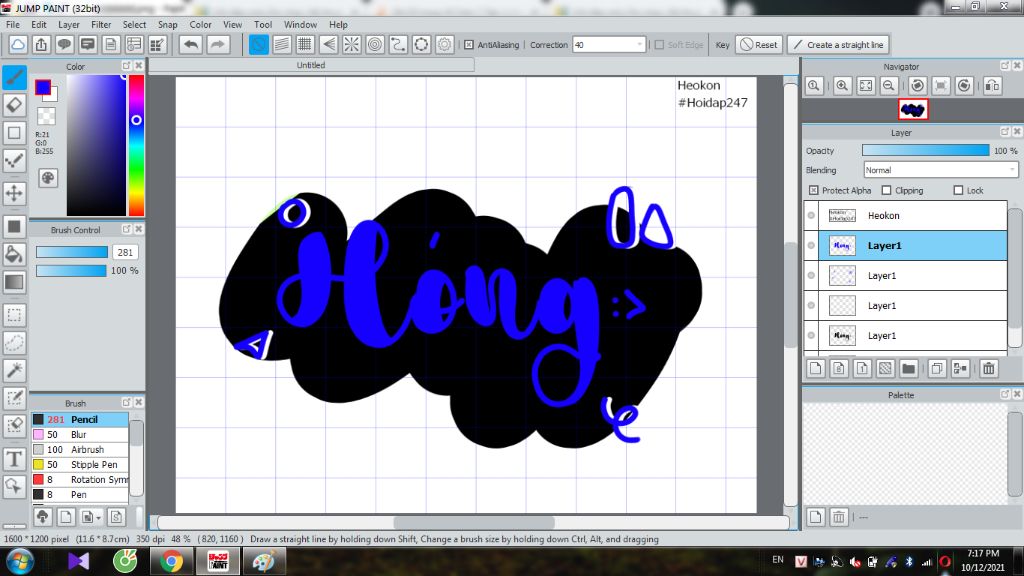Screen dimensions: 1024x576
Task: Select the Heokon layer row
Action: pos(906,216)
